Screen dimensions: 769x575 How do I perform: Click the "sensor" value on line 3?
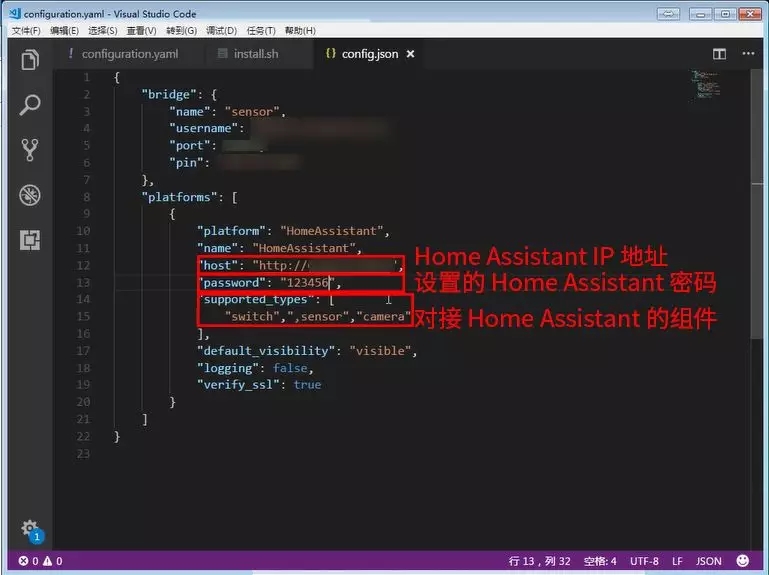tap(252, 111)
